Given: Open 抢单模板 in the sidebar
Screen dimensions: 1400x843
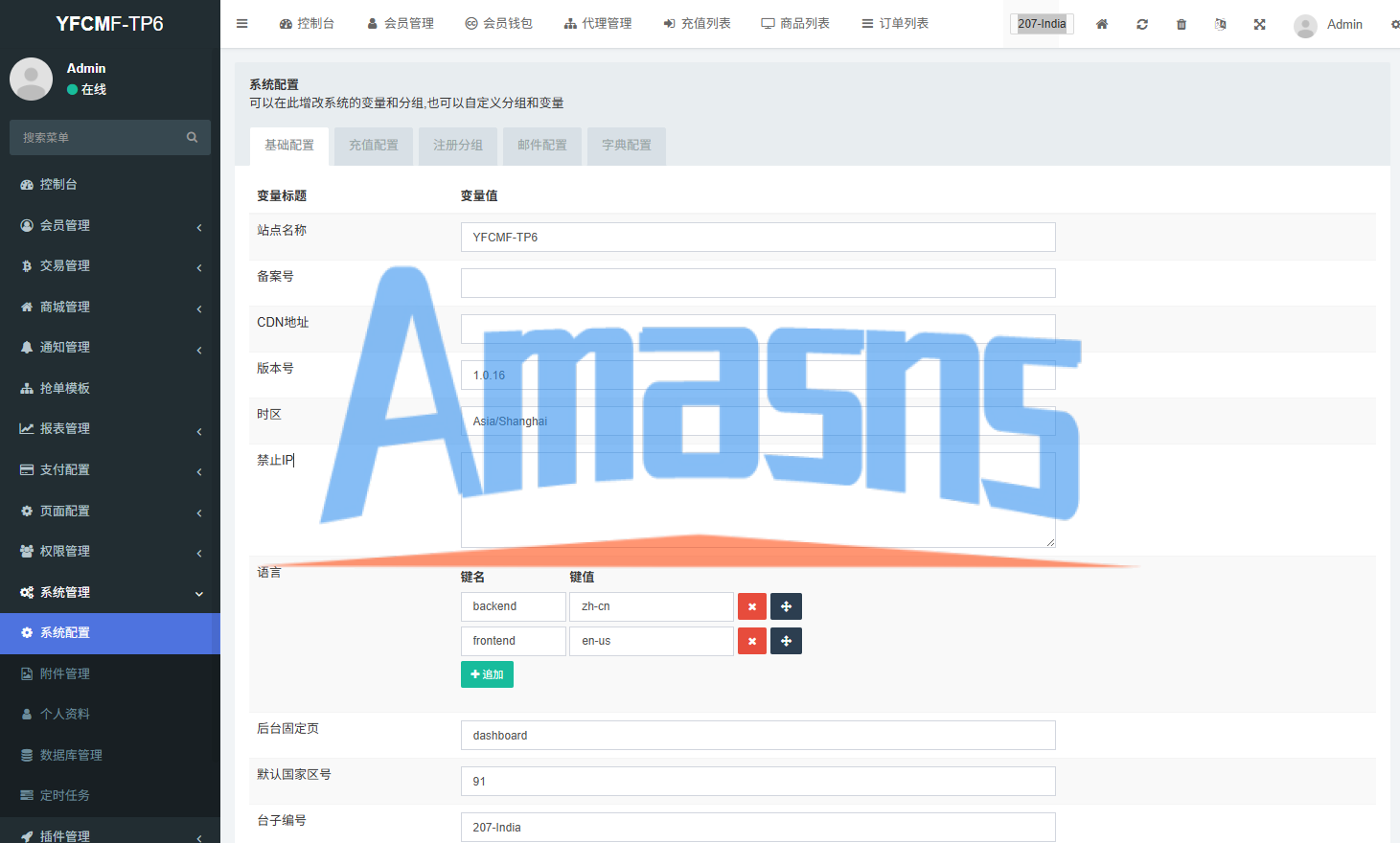Looking at the screenshot, I should pos(110,388).
